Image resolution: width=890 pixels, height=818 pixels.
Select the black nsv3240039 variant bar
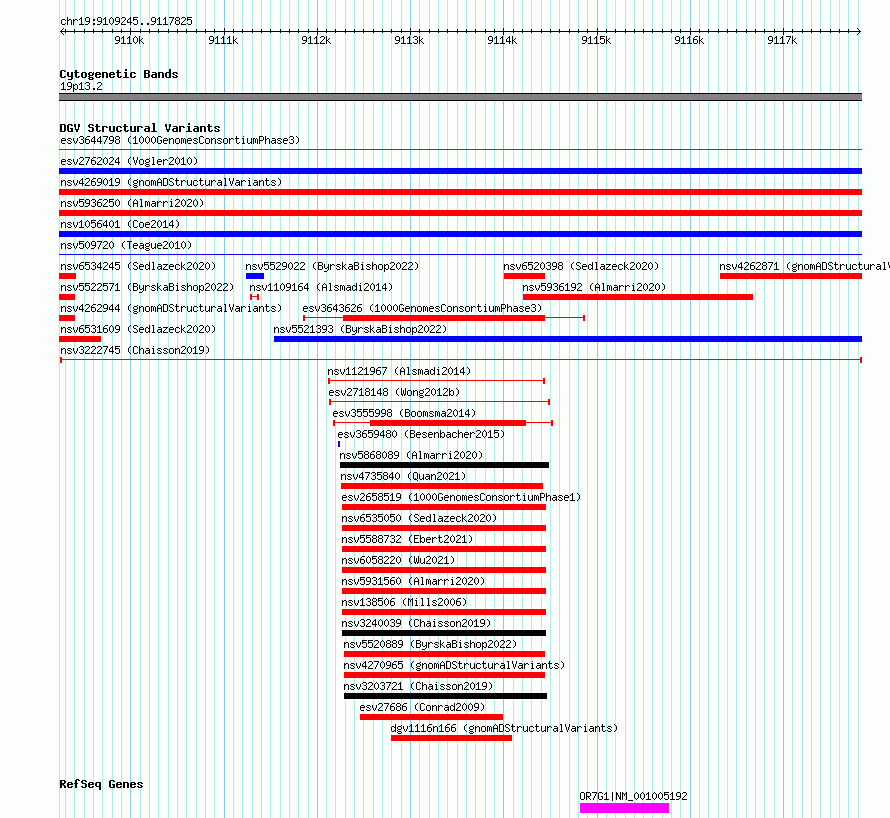[444, 633]
